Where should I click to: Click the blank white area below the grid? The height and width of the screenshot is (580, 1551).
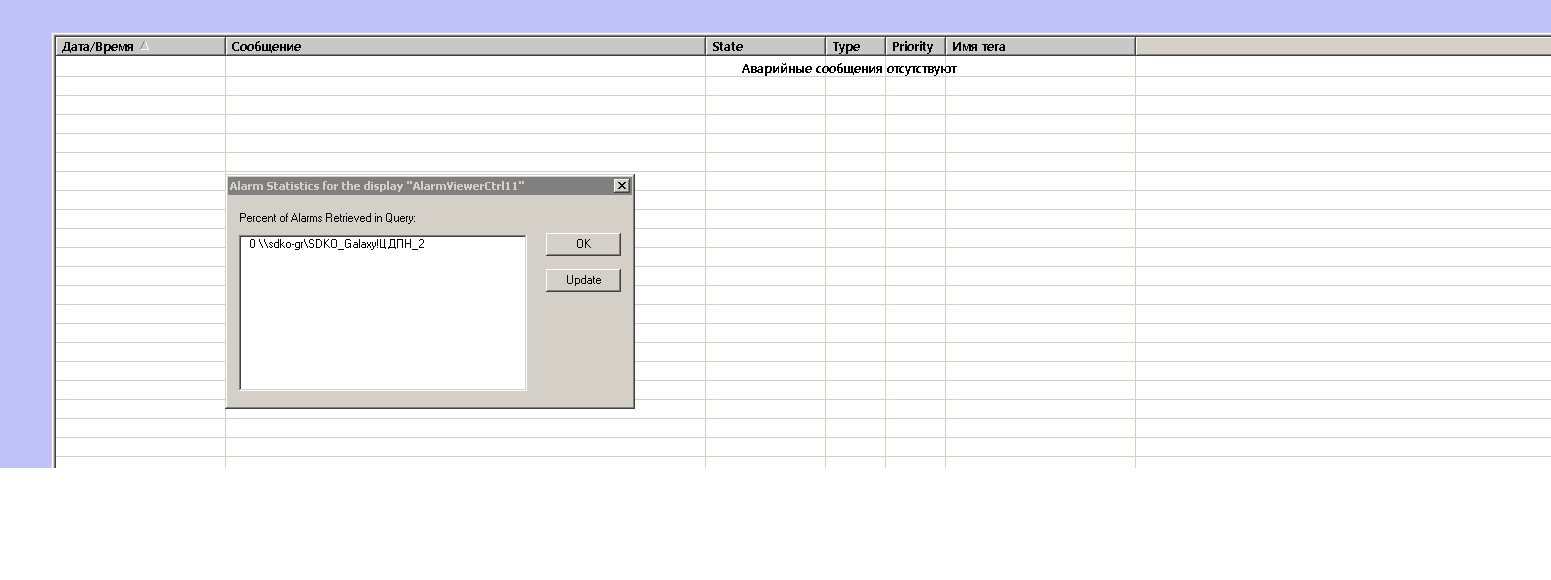[775, 525]
